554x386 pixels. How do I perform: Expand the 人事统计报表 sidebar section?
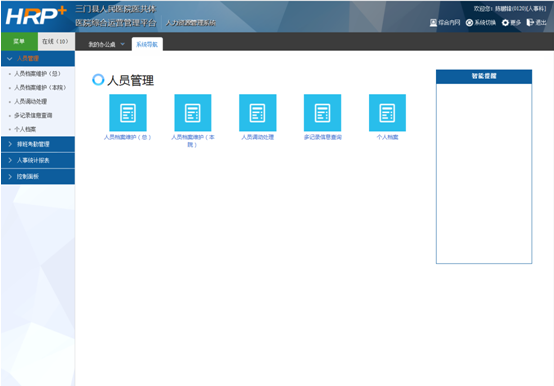(38, 160)
